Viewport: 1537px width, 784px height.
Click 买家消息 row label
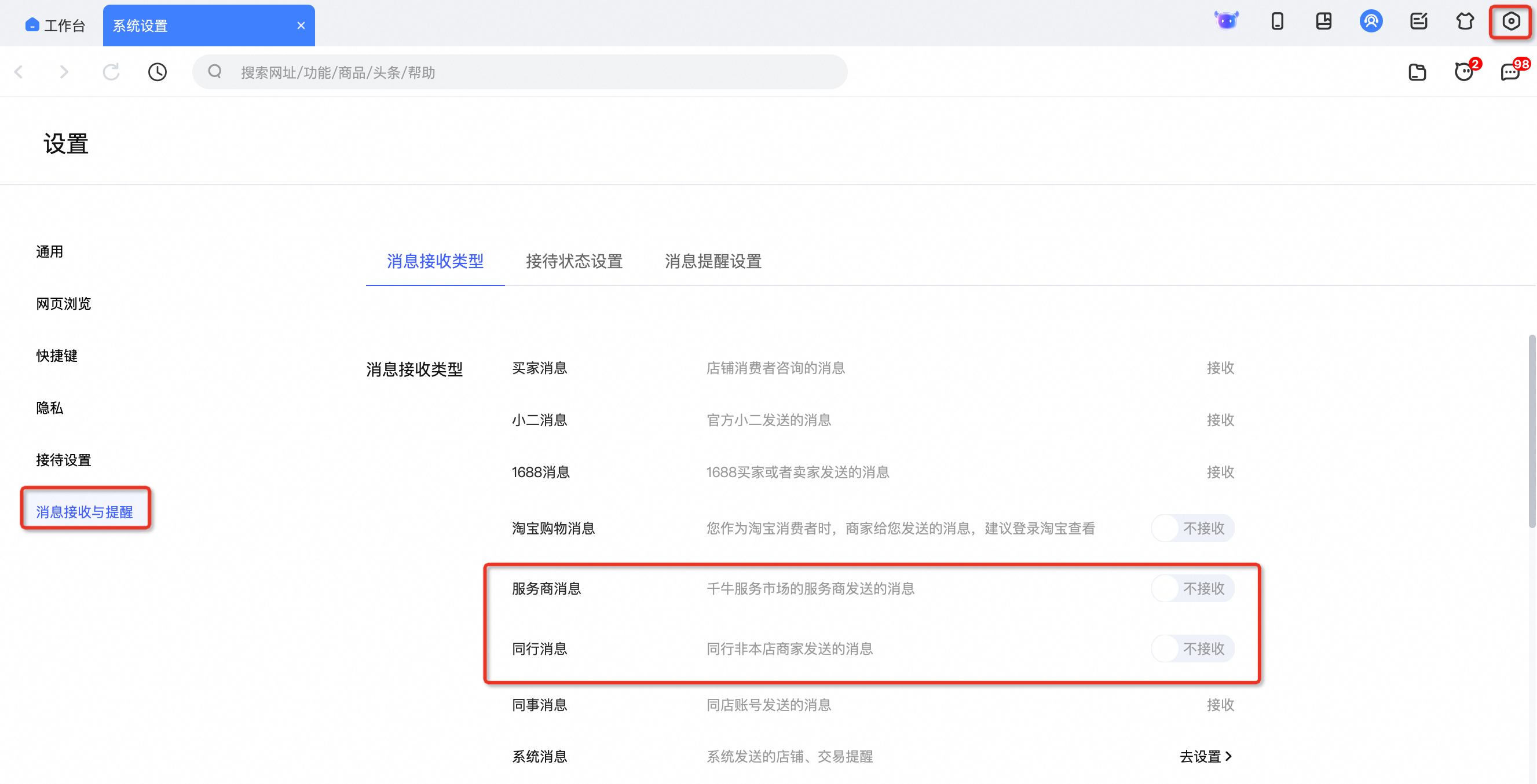point(539,368)
